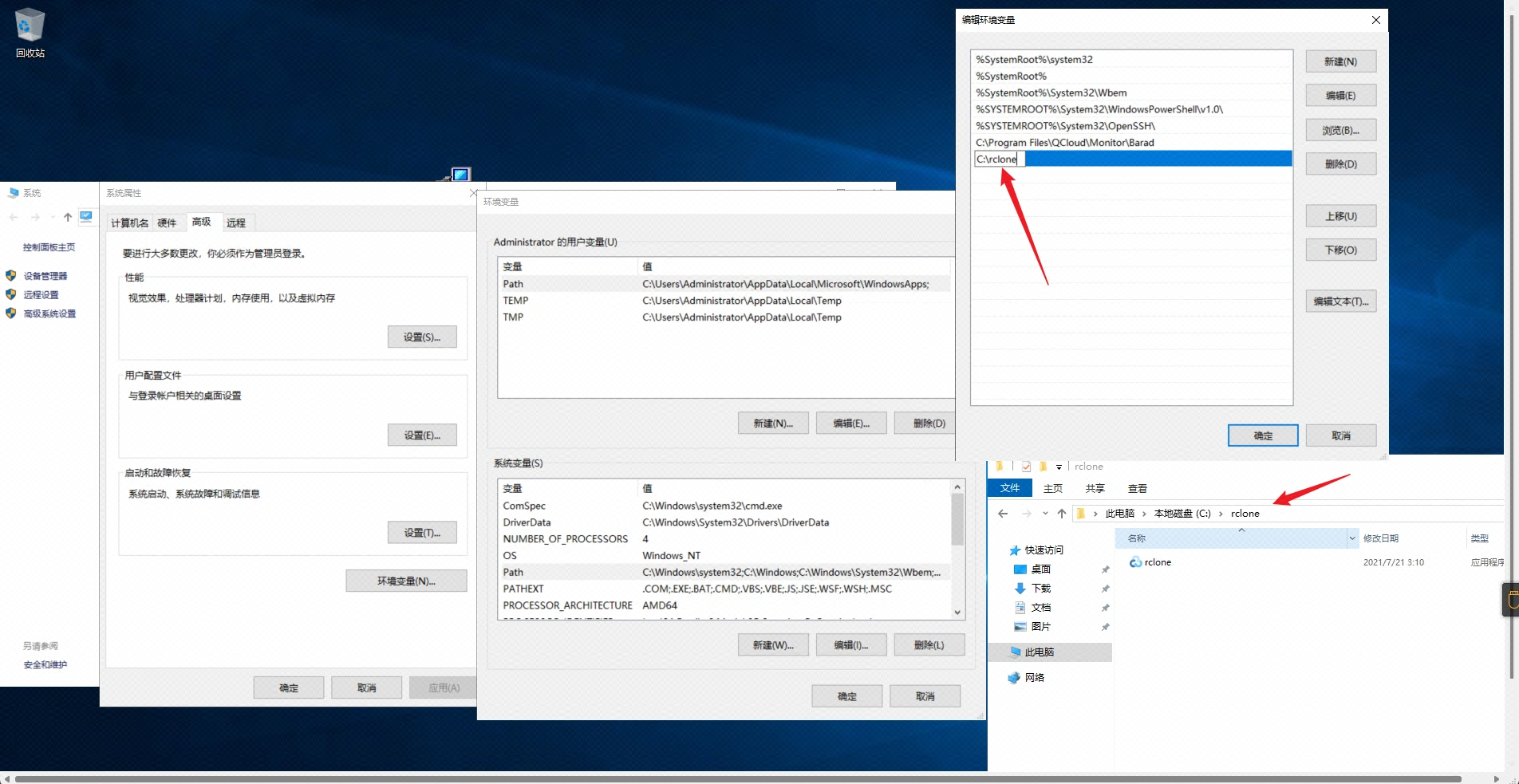The height and width of the screenshot is (784, 1519).
Task: Open the Home ribbon tab in Explorer
Action: tap(1053, 489)
